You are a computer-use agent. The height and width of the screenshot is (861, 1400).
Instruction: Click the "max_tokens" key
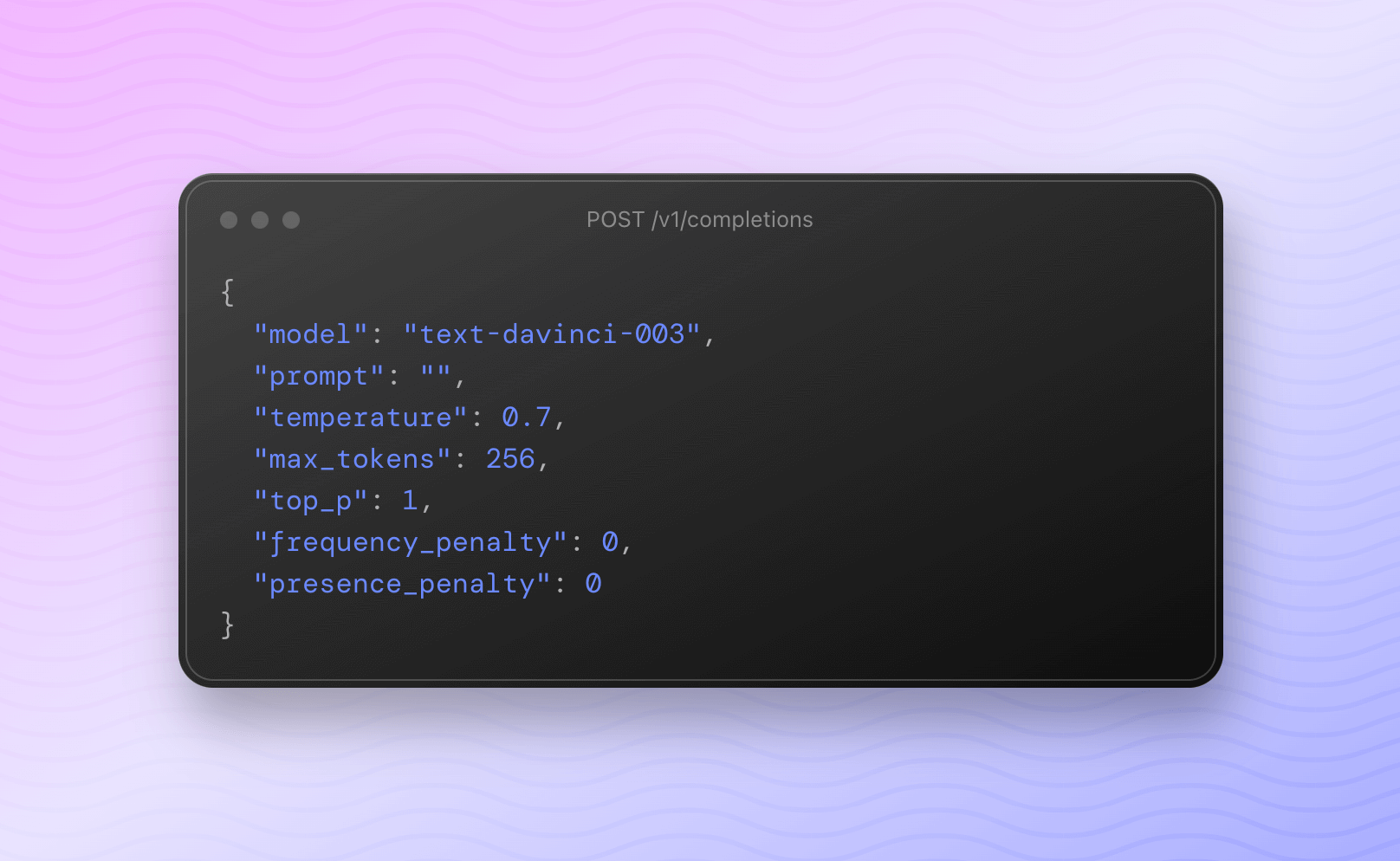(353, 459)
